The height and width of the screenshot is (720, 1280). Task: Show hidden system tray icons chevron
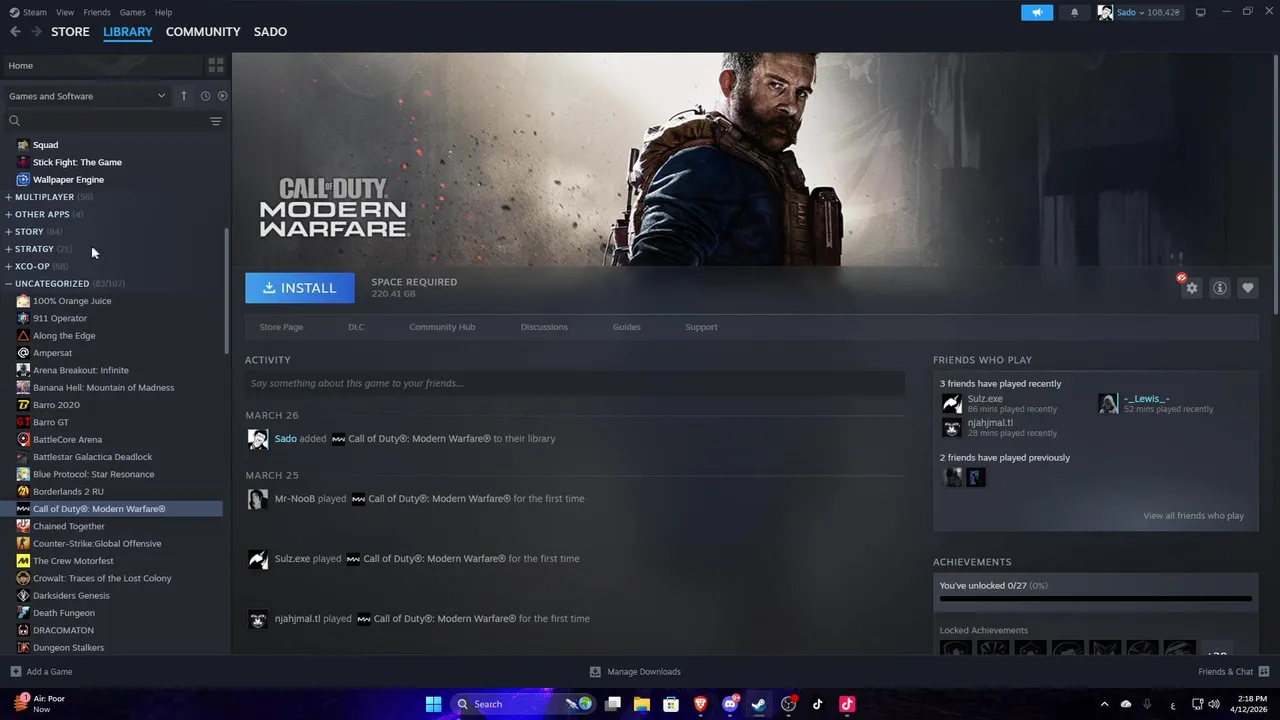click(1104, 704)
